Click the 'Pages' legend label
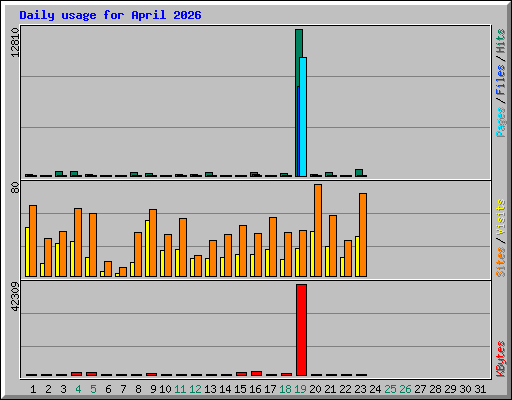This screenshot has height=400, width=512. coord(501,122)
